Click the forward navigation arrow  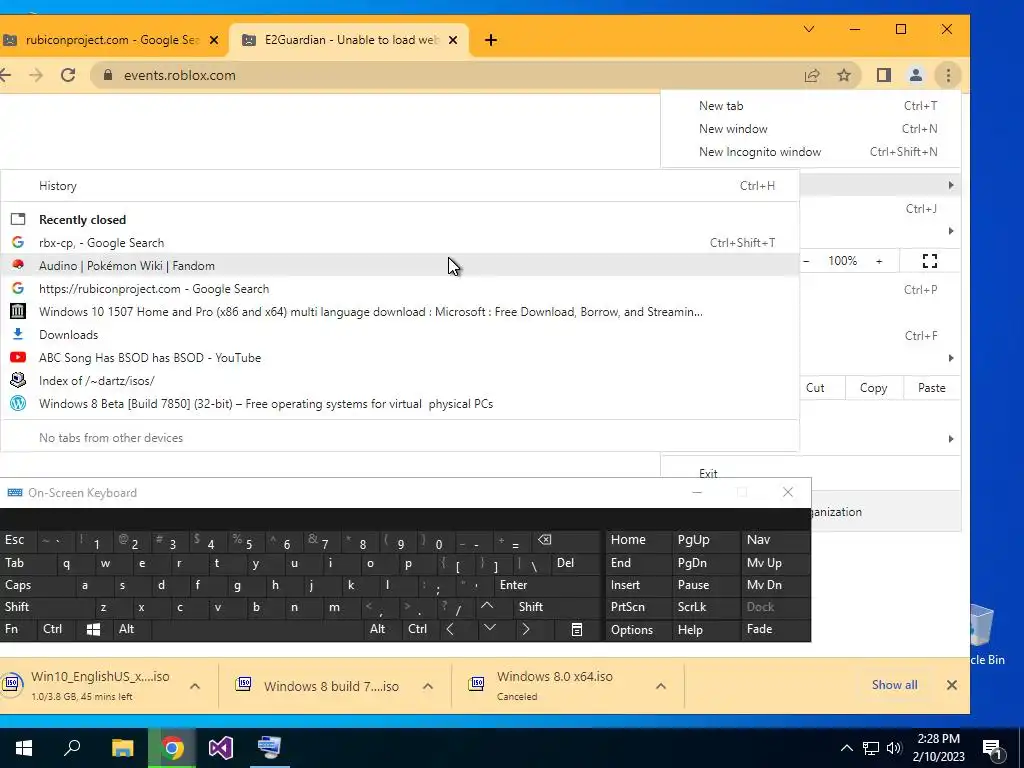[36, 75]
